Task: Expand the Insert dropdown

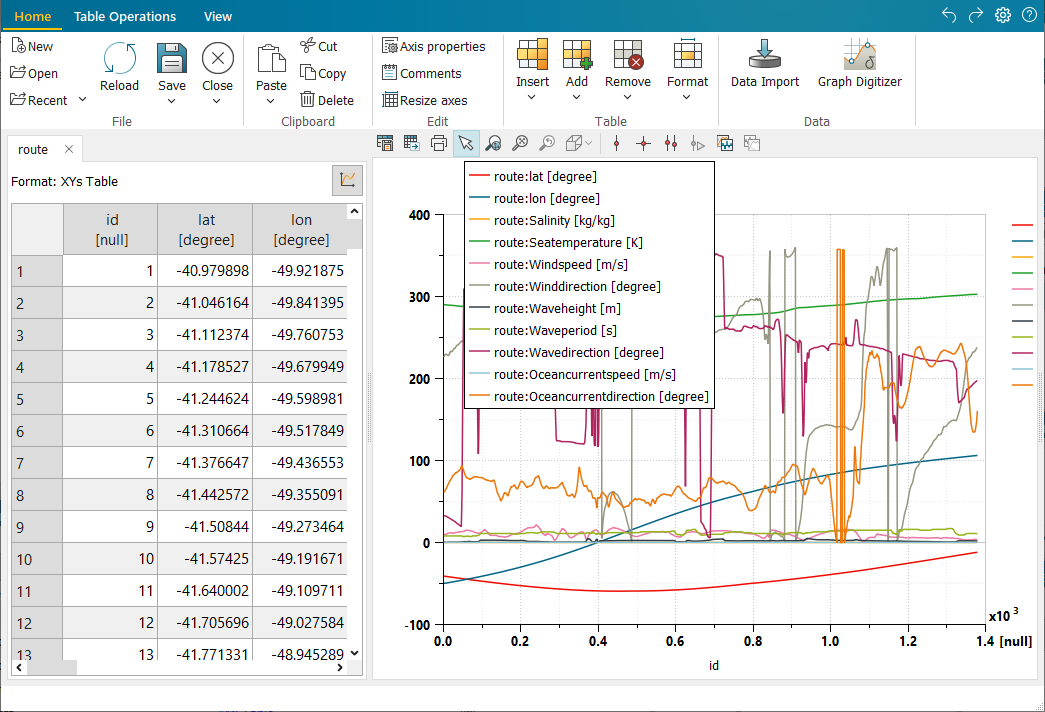Action: point(532,97)
